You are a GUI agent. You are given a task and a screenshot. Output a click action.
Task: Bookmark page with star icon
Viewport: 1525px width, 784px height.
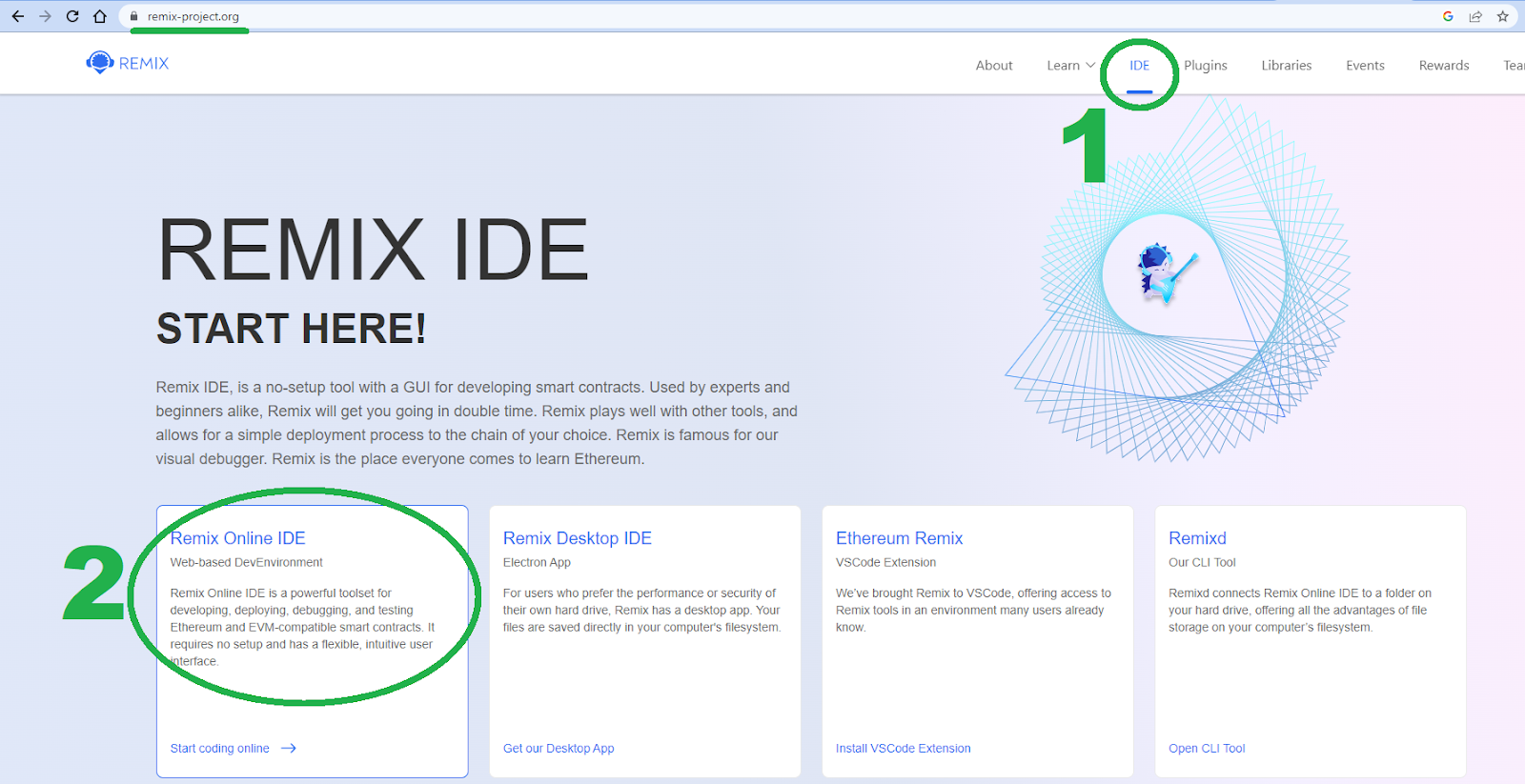click(1503, 16)
